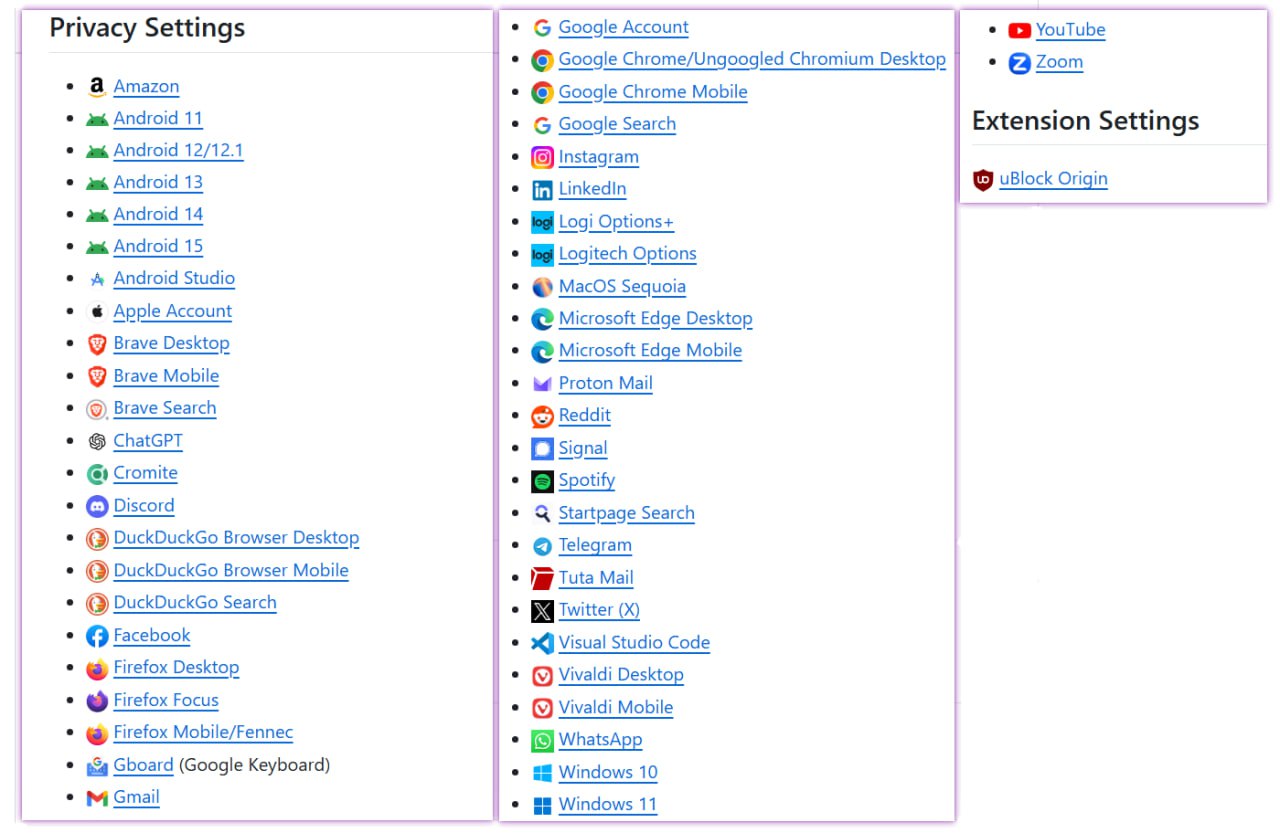The height and width of the screenshot is (833, 1280).
Task: Open the Android 11 link
Action: 158,118
